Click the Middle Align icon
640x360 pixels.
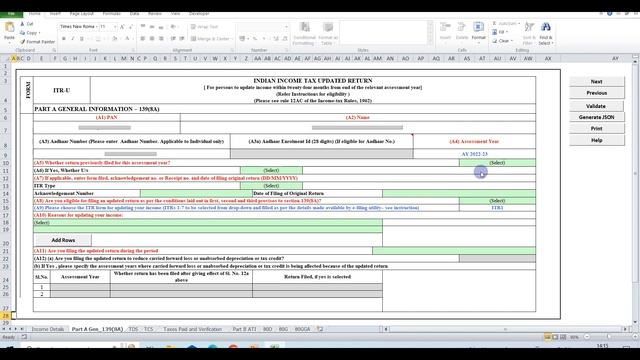(x=152, y=27)
